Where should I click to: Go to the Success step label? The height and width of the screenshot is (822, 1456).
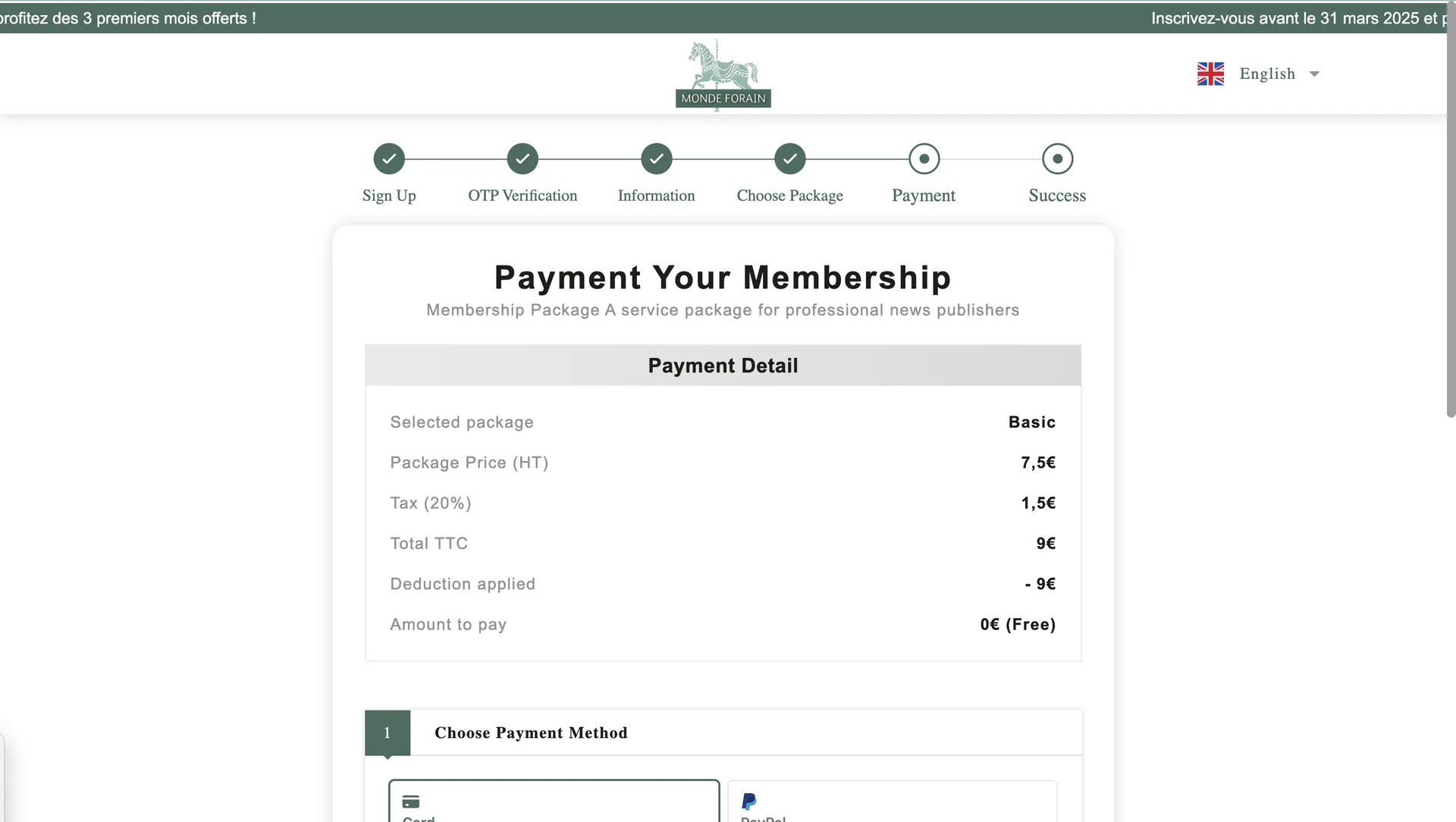(1057, 196)
